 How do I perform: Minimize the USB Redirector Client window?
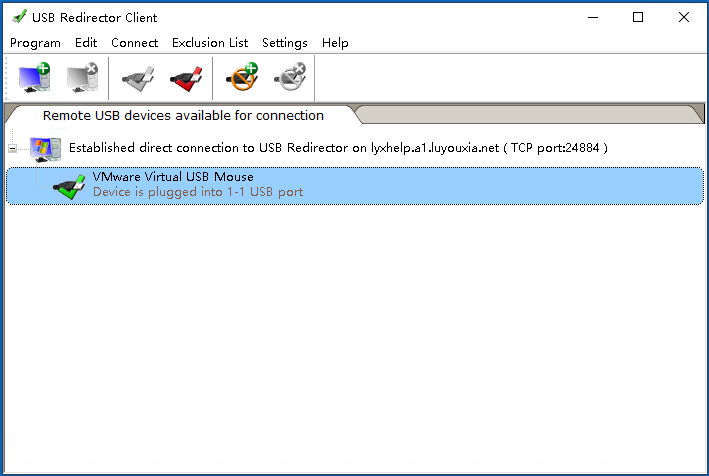593,17
